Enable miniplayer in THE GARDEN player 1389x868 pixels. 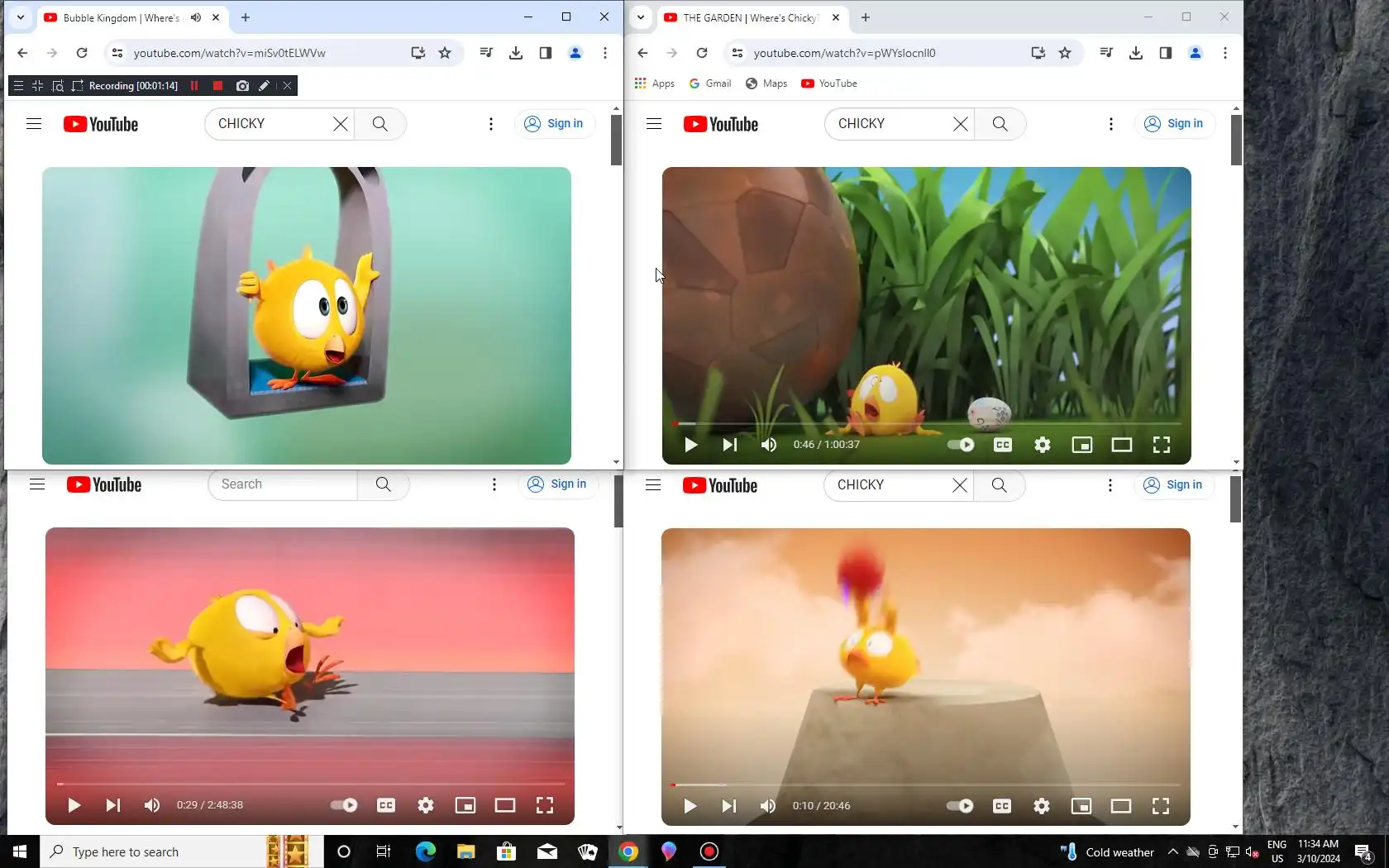1082,445
